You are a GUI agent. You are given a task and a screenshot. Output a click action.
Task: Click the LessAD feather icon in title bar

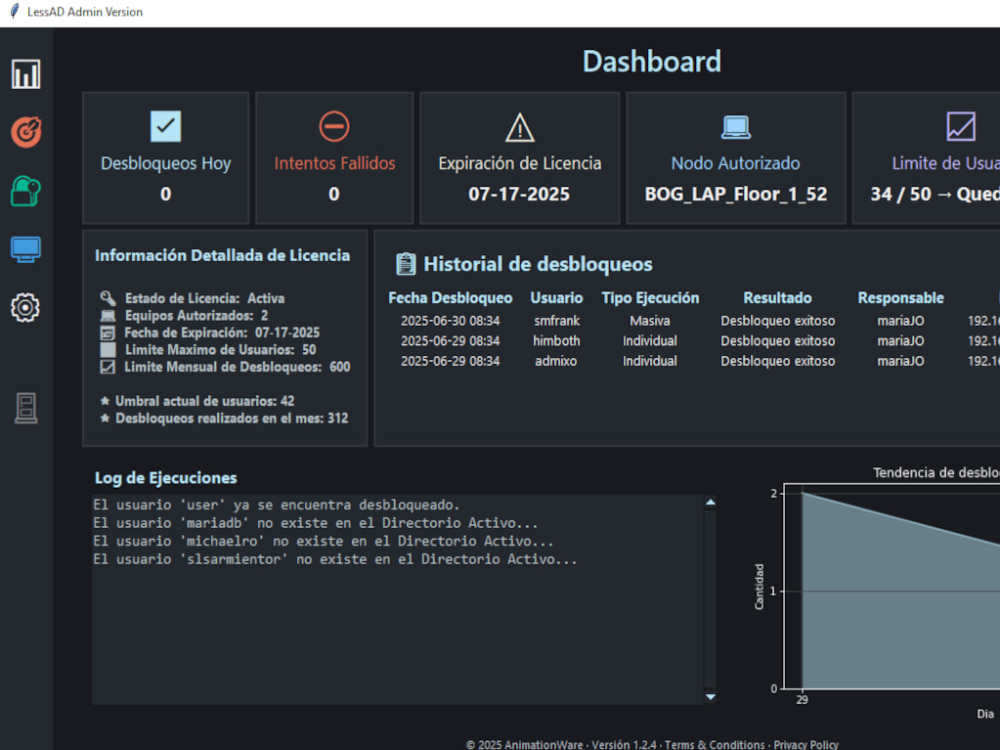(x=14, y=11)
